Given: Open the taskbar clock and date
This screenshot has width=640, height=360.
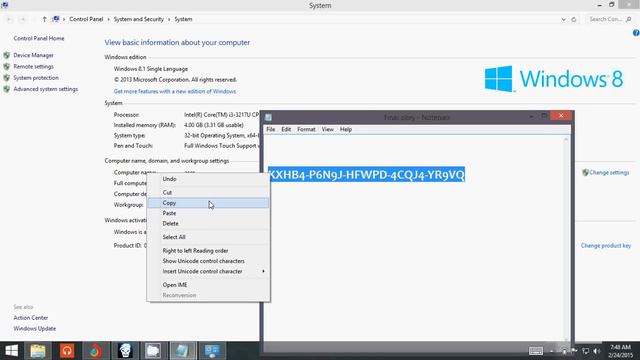Looking at the screenshot, I should 621,351.
